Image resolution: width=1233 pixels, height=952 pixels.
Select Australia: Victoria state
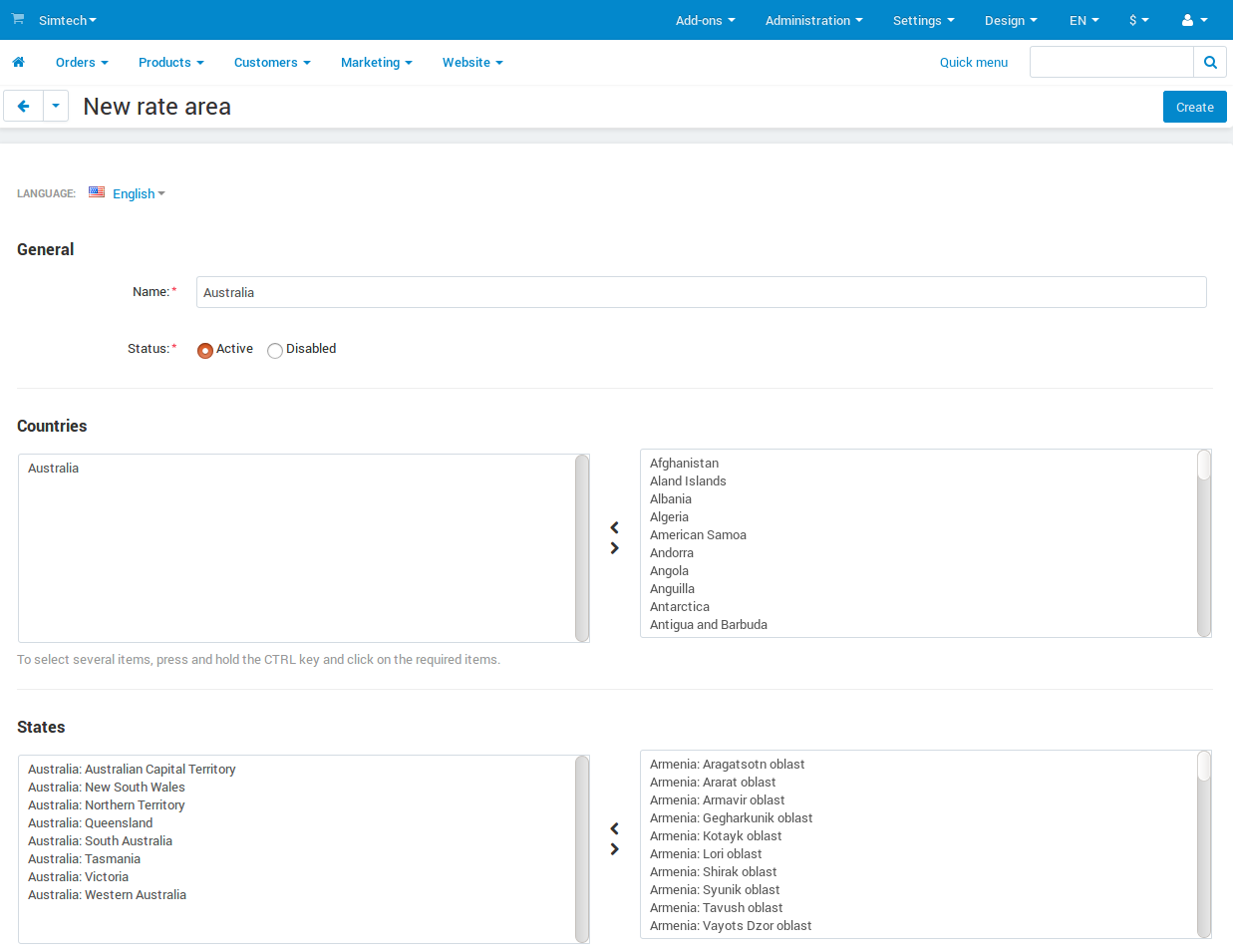coord(78,876)
